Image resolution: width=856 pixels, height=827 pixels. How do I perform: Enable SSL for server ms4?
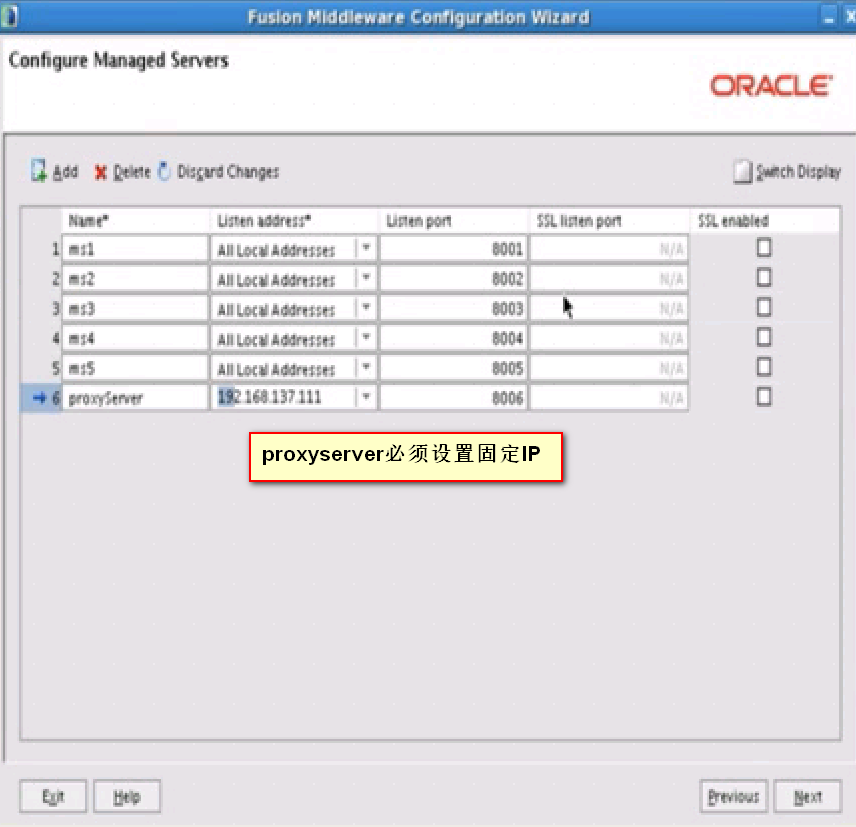click(x=764, y=337)
